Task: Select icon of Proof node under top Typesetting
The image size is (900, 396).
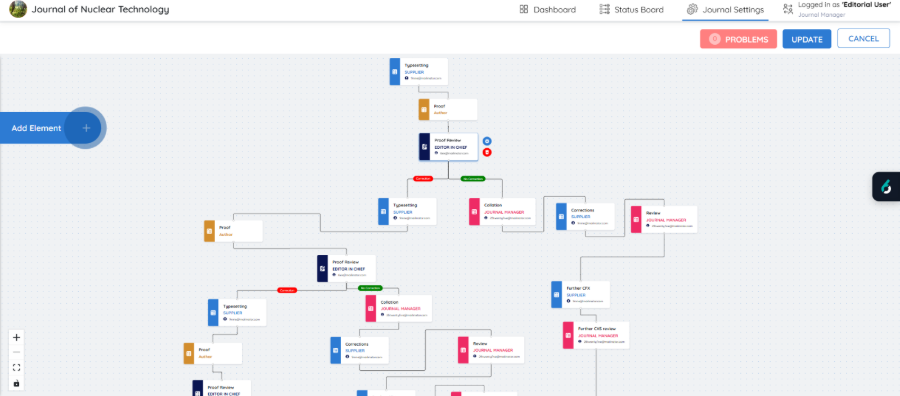Action: pos(424,110)
